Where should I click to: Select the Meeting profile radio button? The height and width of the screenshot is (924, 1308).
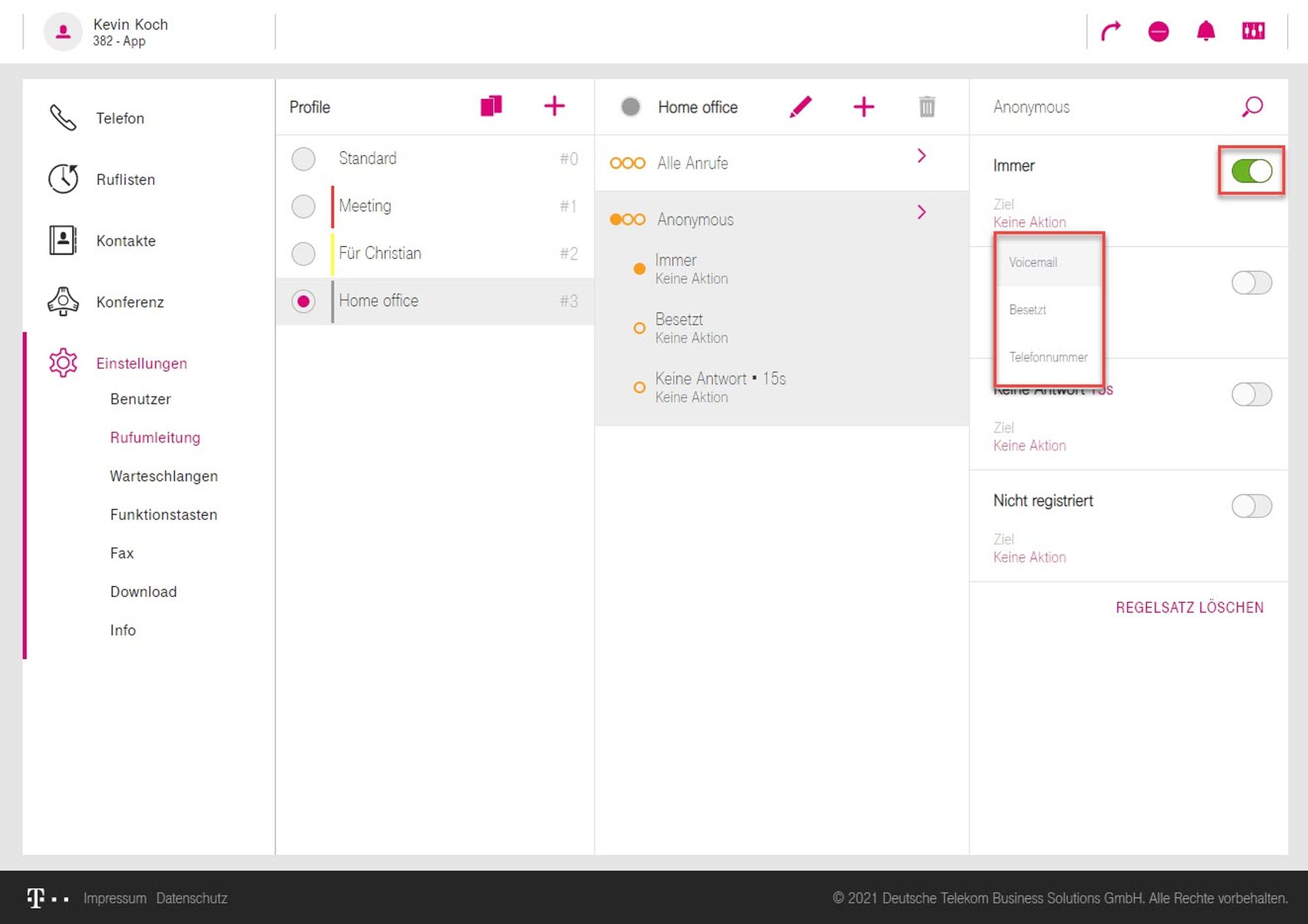point(303,206)
